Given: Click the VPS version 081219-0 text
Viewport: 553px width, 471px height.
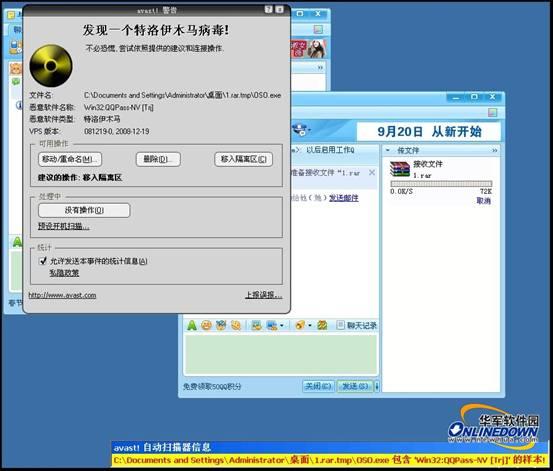Looking at the screenshot, I should click(x=116, y=131).
